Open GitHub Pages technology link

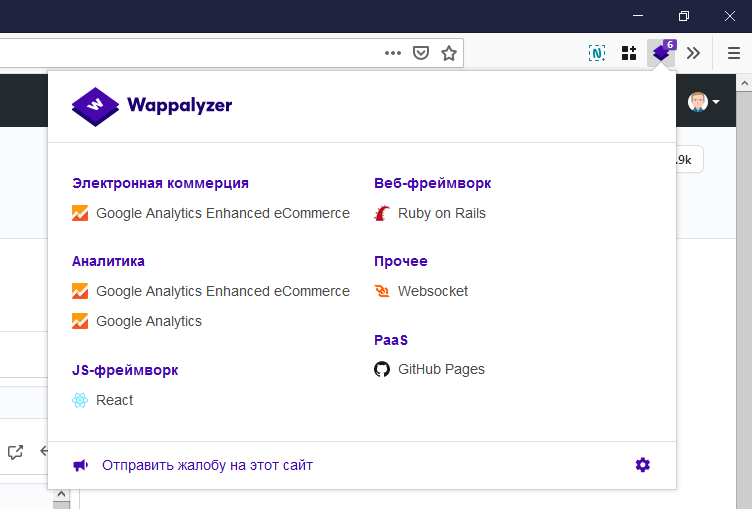coord(441,369)
